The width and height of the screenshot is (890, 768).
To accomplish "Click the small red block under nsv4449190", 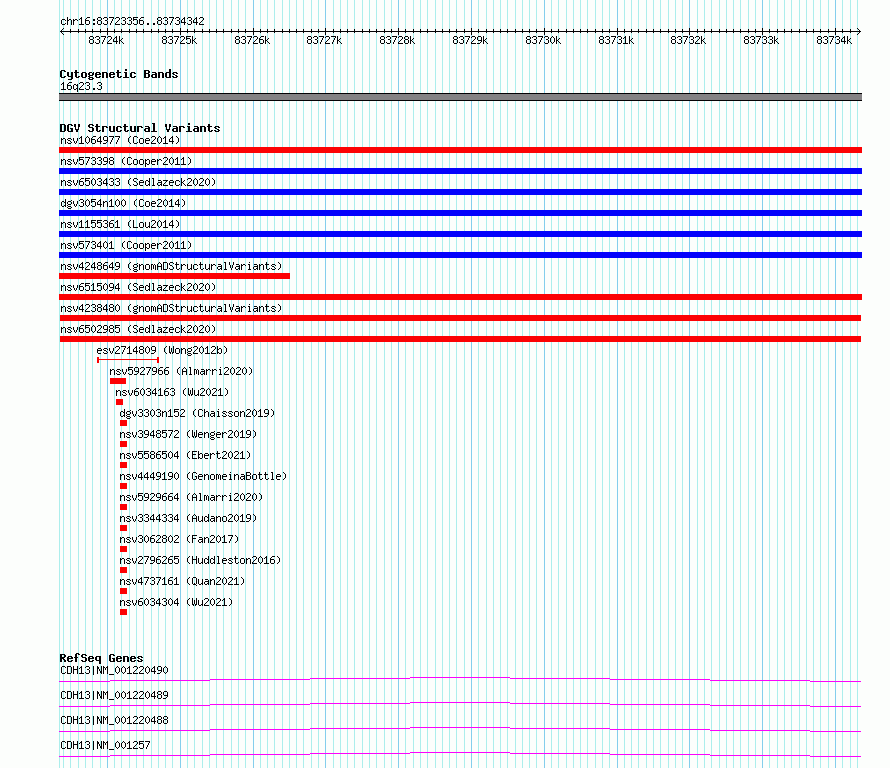I will click(123, 486).
